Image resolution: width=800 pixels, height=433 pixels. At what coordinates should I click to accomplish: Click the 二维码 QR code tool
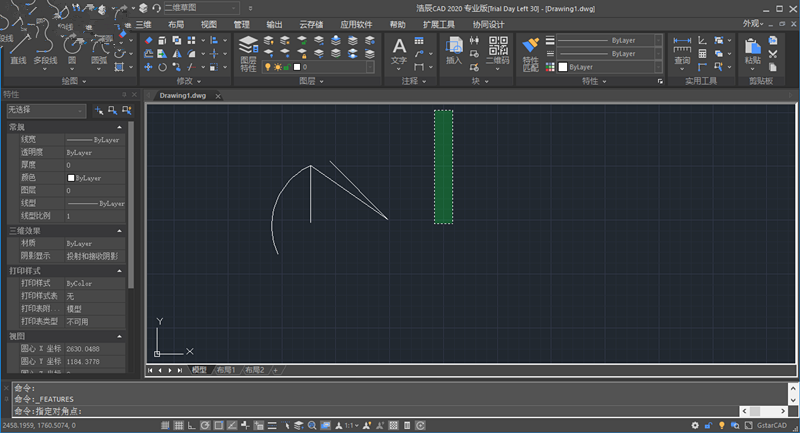pos(497,50)
